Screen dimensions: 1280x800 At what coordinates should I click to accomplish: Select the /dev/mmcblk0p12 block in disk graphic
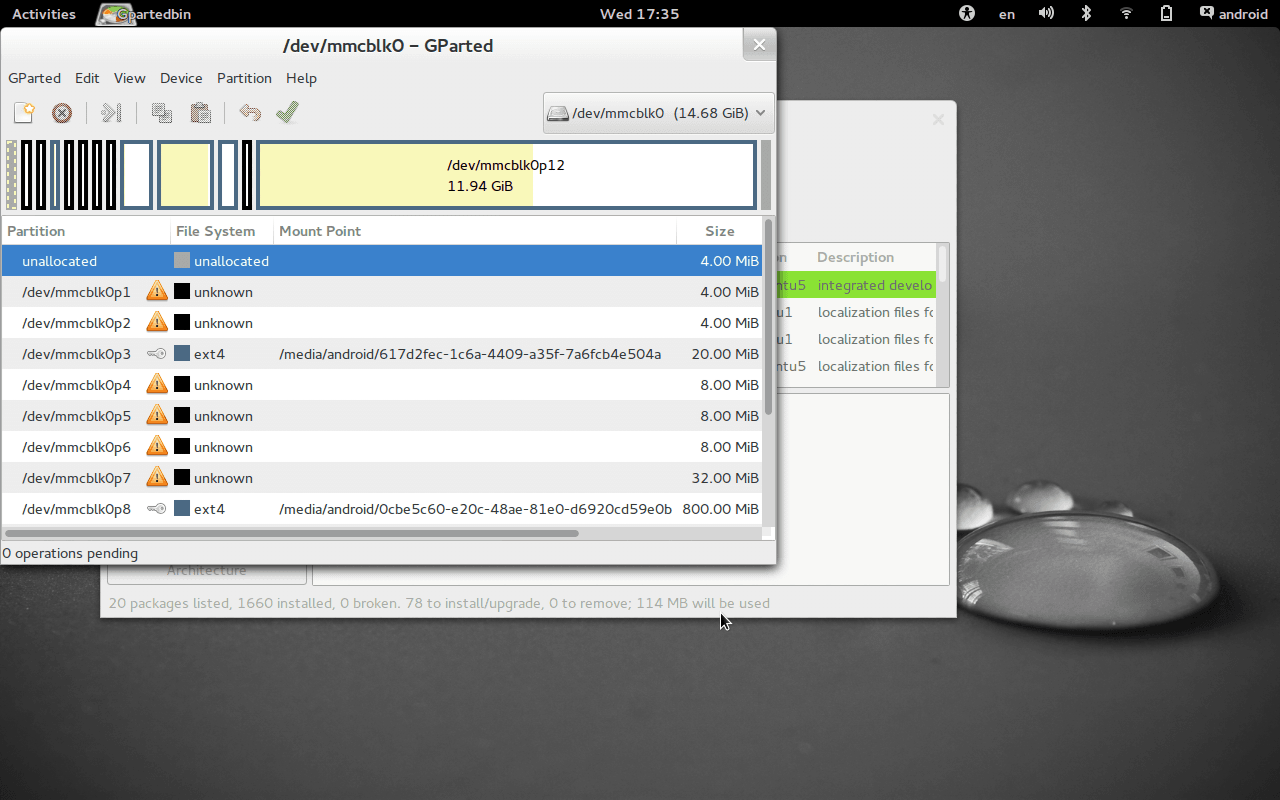point(506,175)
